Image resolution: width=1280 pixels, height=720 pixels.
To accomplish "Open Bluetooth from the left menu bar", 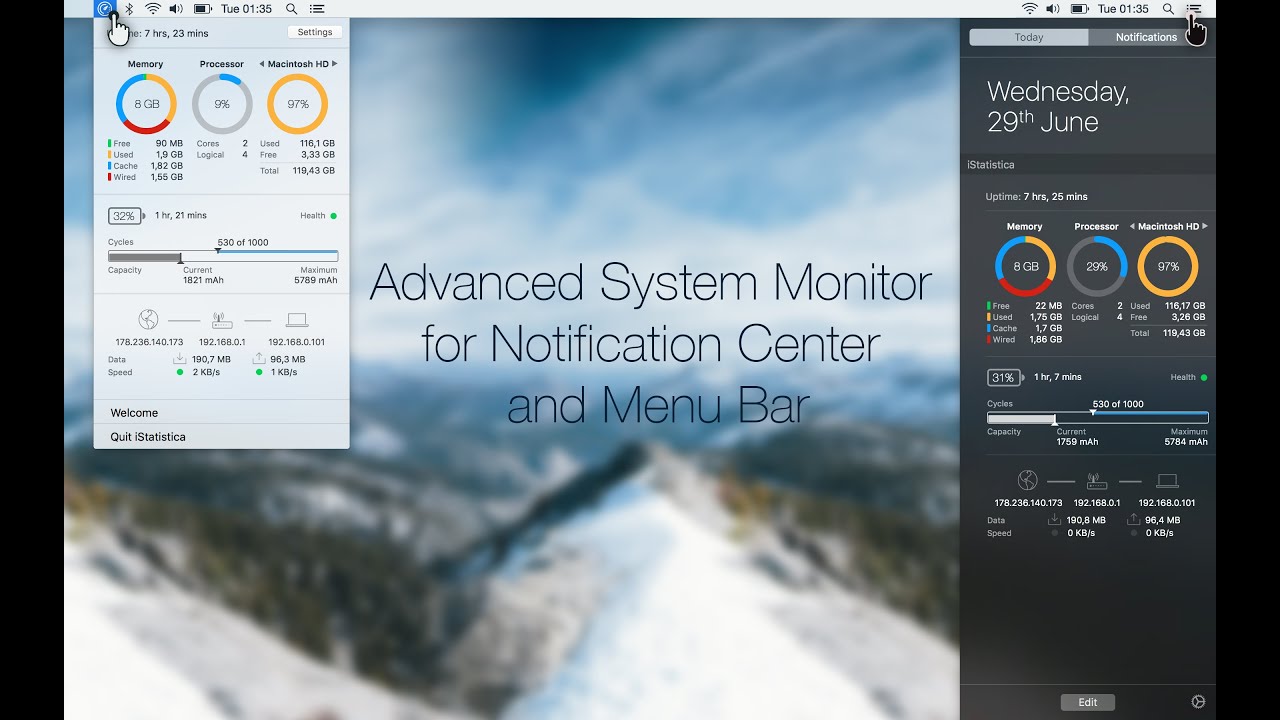I will [128, 9].
